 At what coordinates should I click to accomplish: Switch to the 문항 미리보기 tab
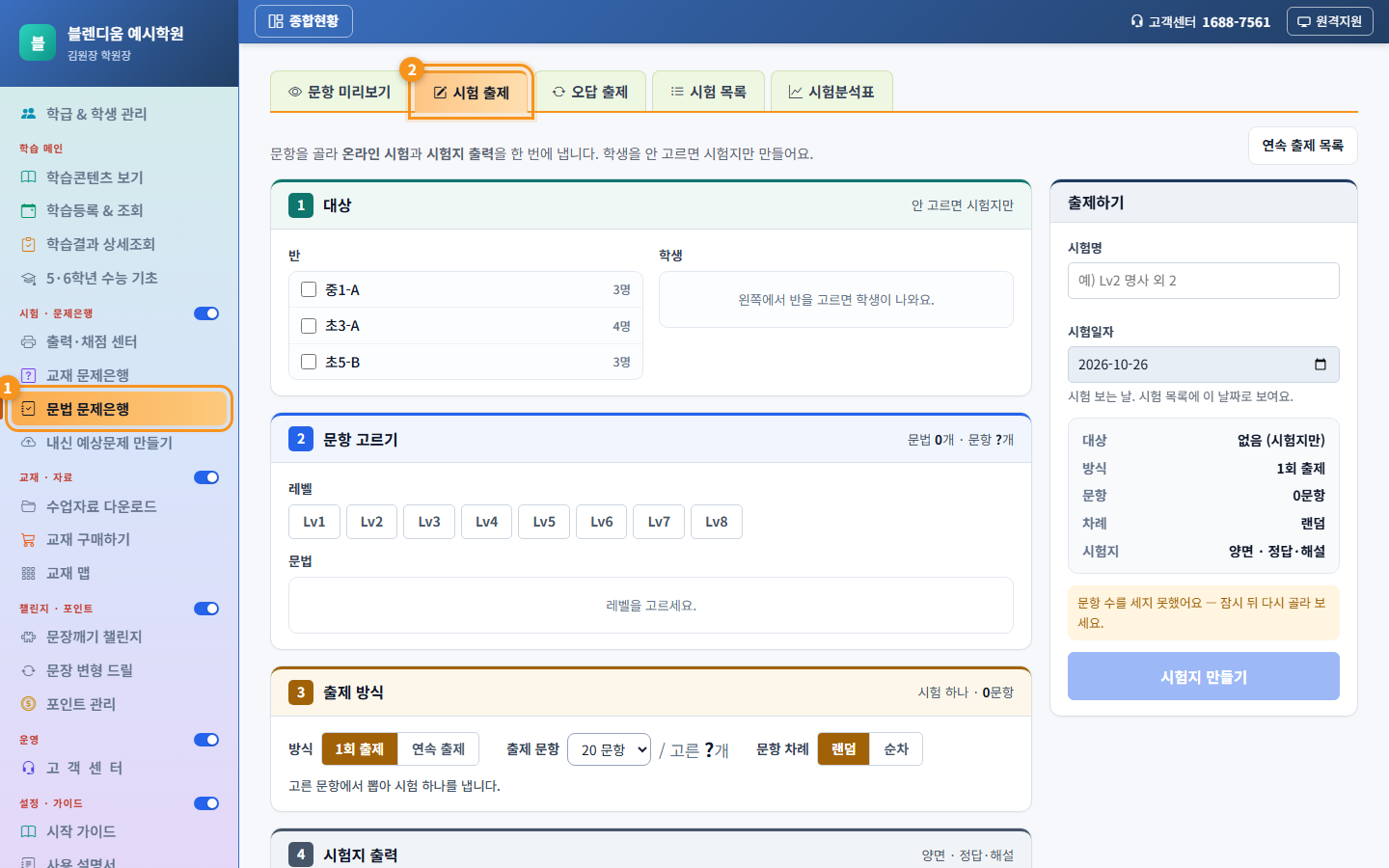340,92
